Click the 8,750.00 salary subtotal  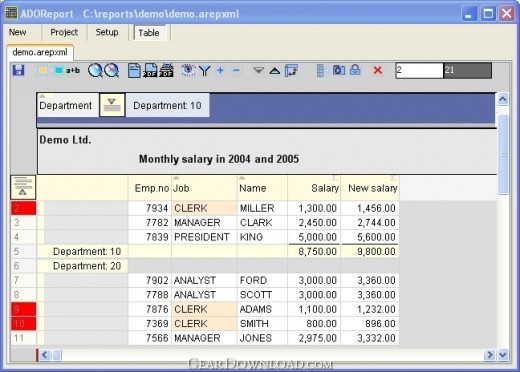(314, 251)
